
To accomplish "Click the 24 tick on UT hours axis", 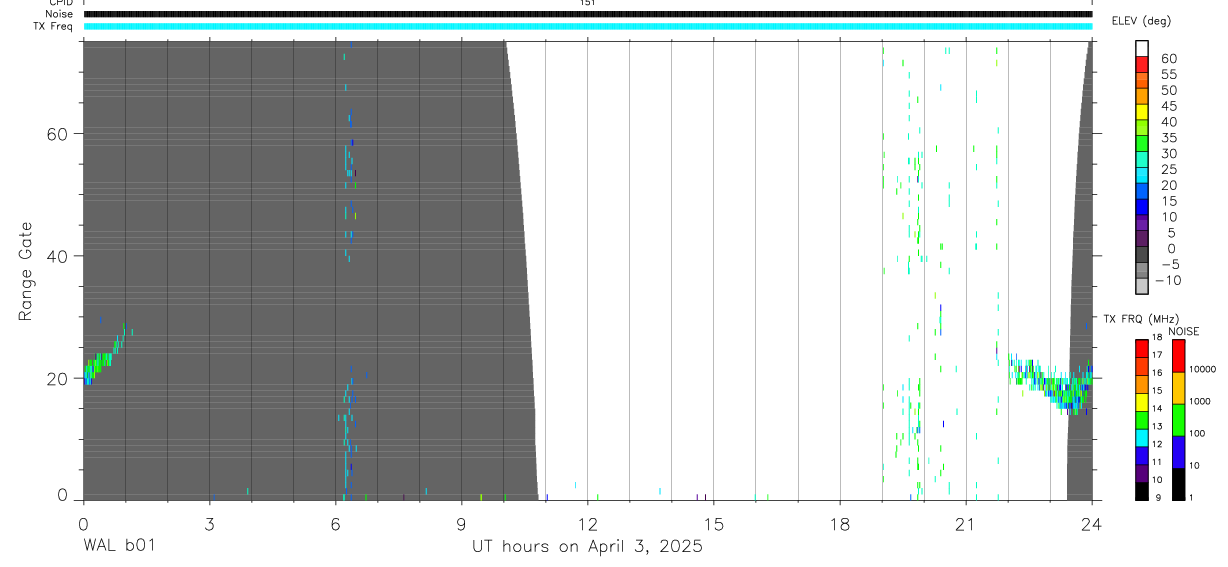I will (x=1091, y=523).
